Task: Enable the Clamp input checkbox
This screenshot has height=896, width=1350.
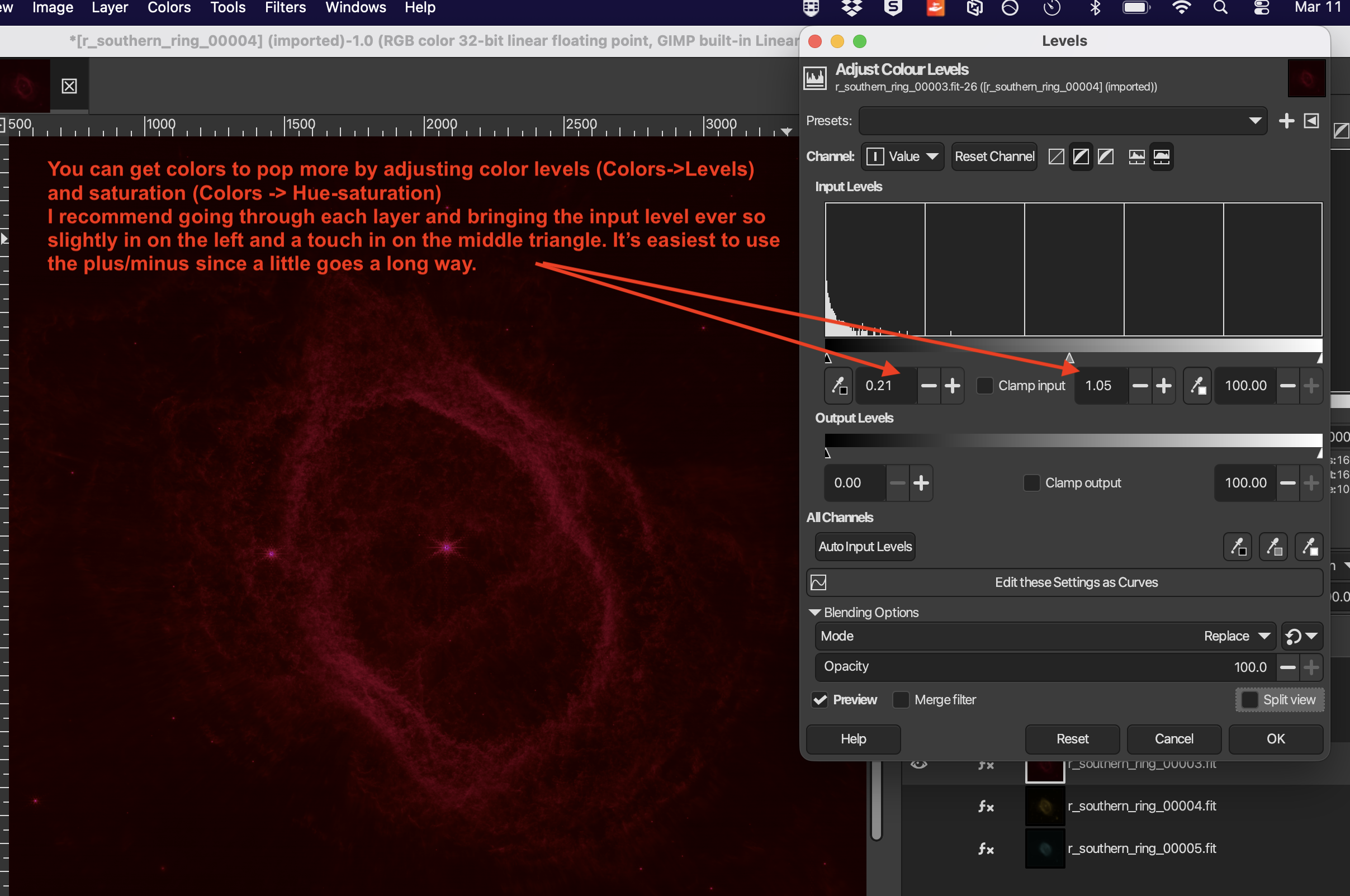Action: (984, 386)
